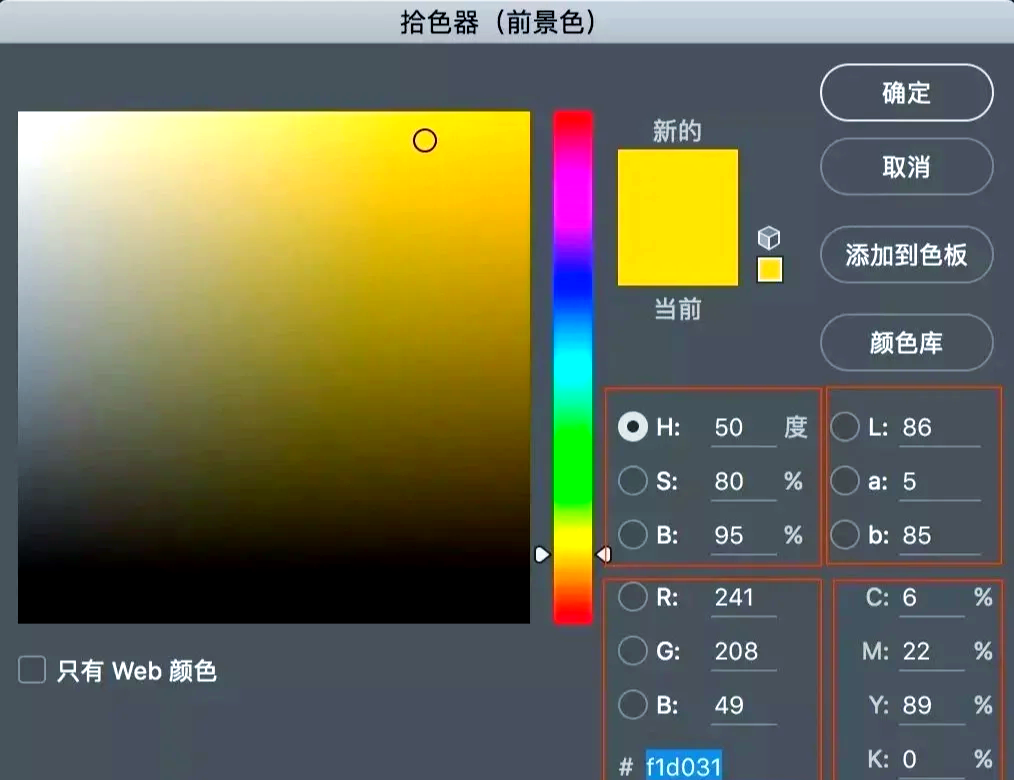Screen dimensions: 1014x780
Task: Click the G field showing 208
Action: (743, 652)
